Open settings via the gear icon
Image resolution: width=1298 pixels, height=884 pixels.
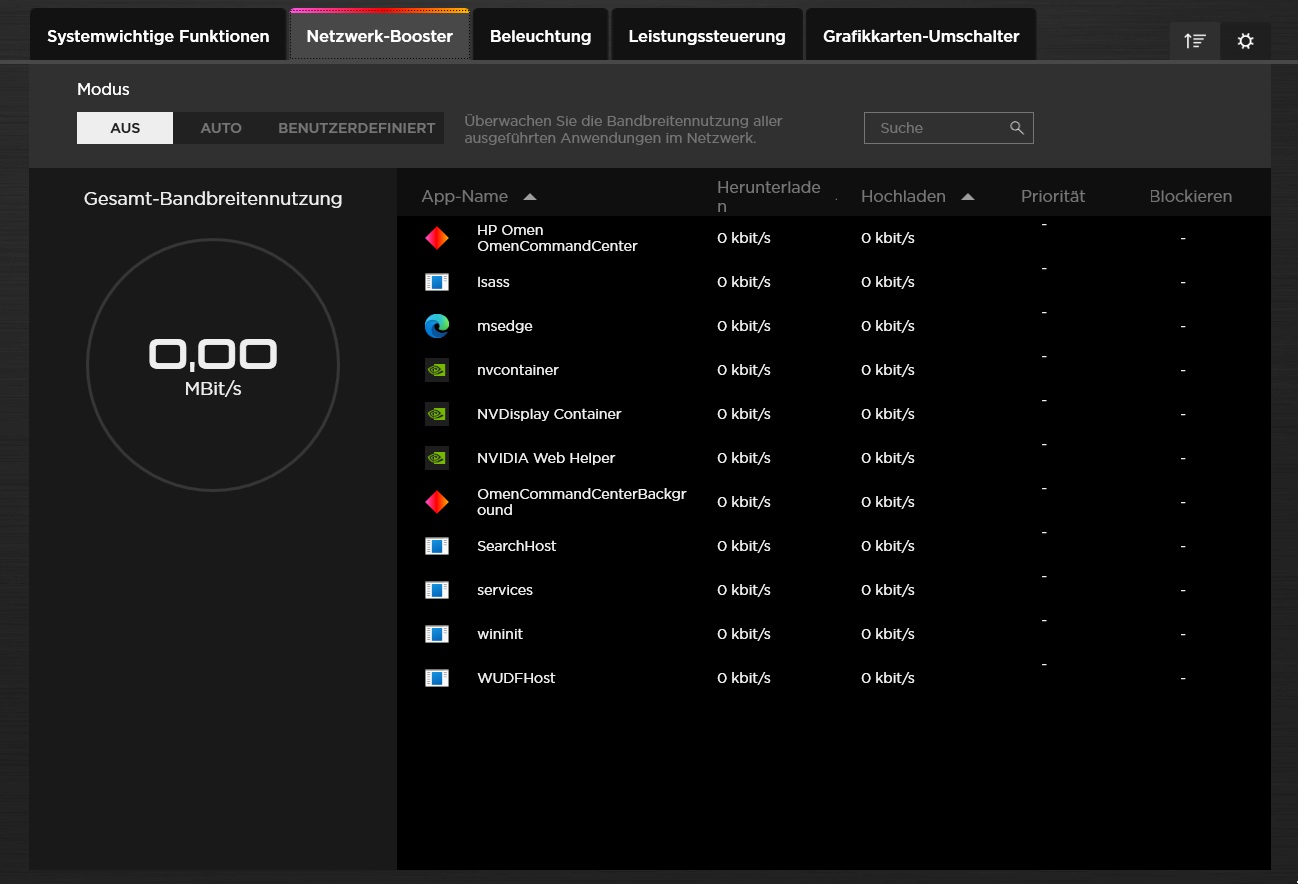pos(1245,41)
